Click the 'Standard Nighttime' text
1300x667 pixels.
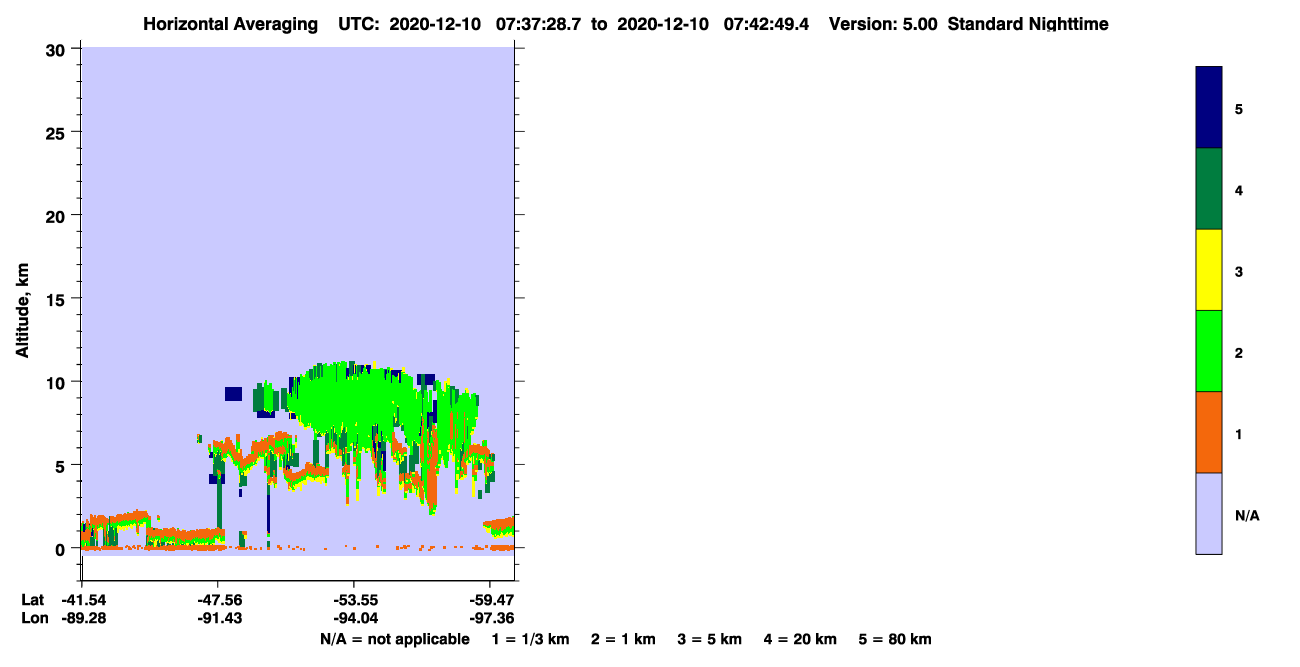click(1028, 24)
